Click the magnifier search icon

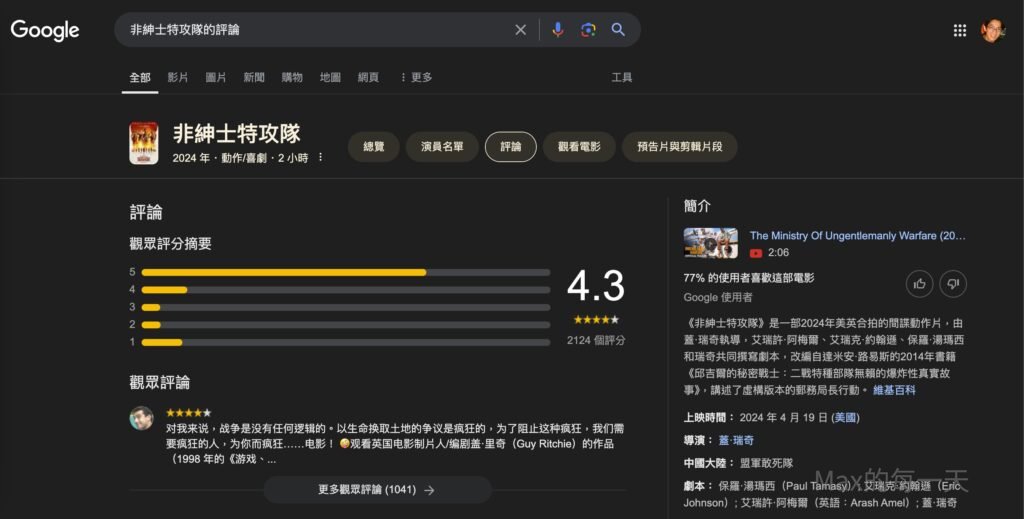[x=618, y=30]
